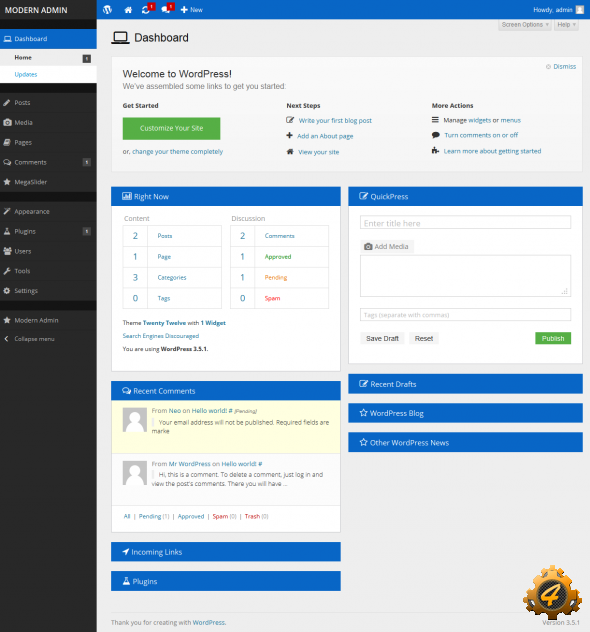Open the WordPress link in the footer
590x632 pixels.
click(x=208, y=622)
